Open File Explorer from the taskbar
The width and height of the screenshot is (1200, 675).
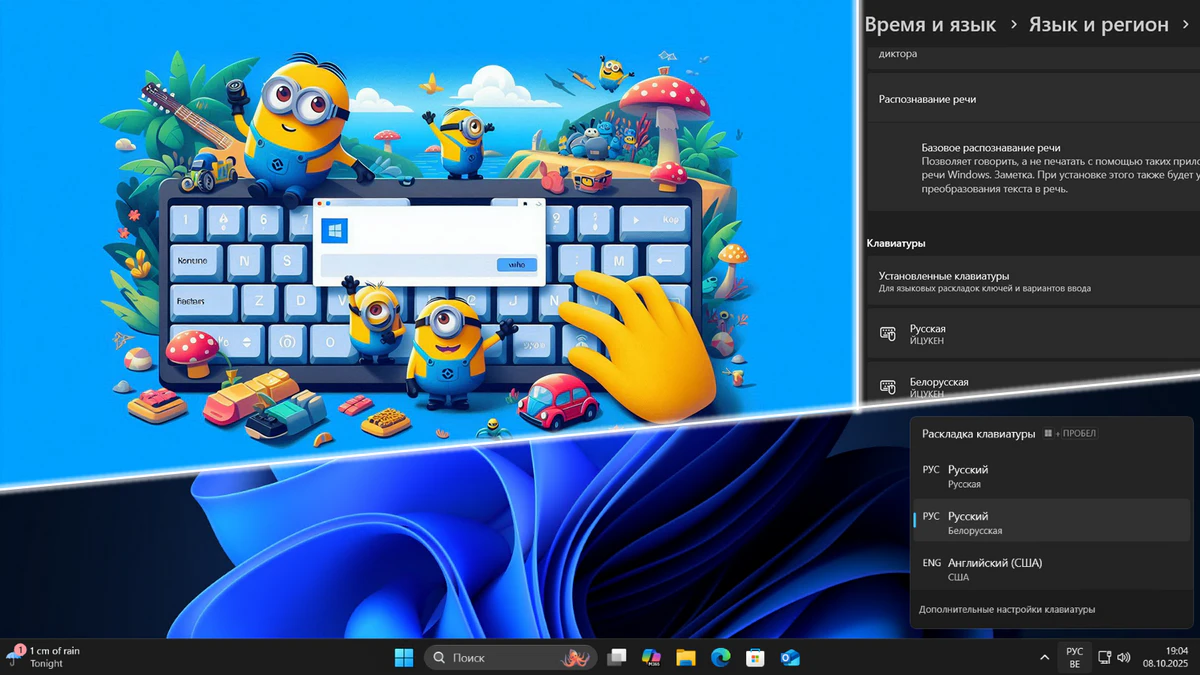point(684,657)
